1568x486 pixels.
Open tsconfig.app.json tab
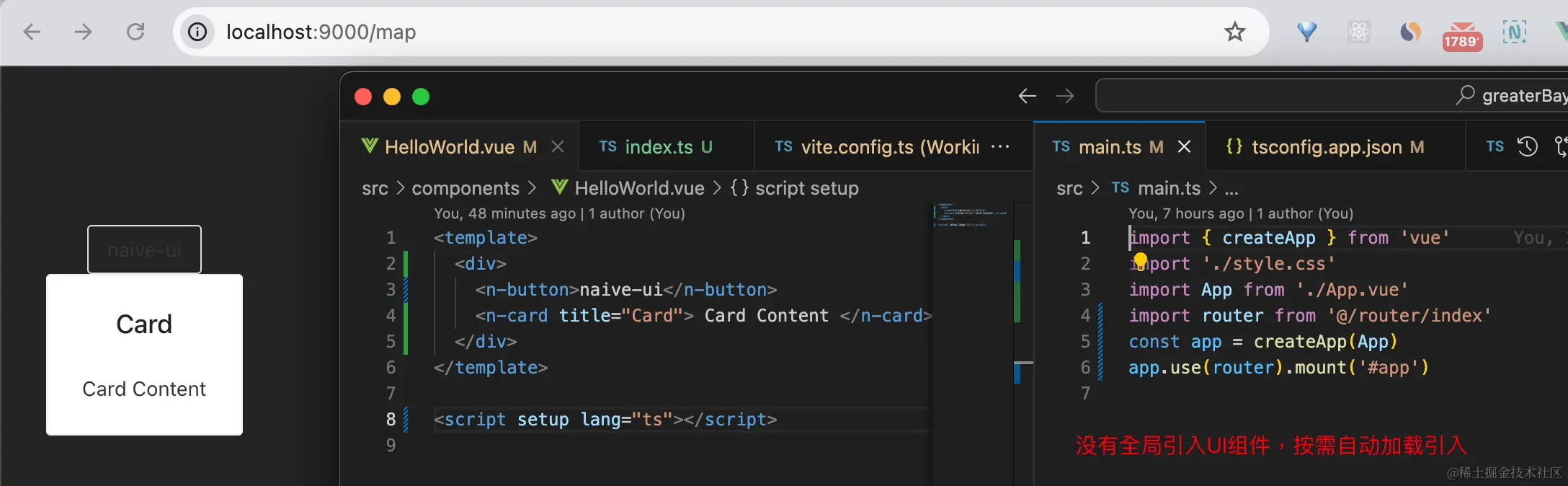pos(1326,146)
